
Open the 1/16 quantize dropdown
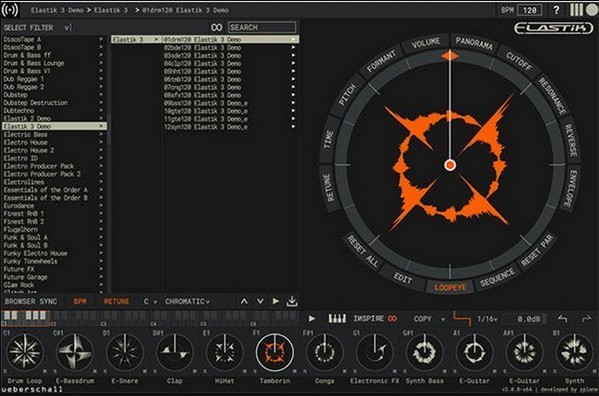(487, 318)
